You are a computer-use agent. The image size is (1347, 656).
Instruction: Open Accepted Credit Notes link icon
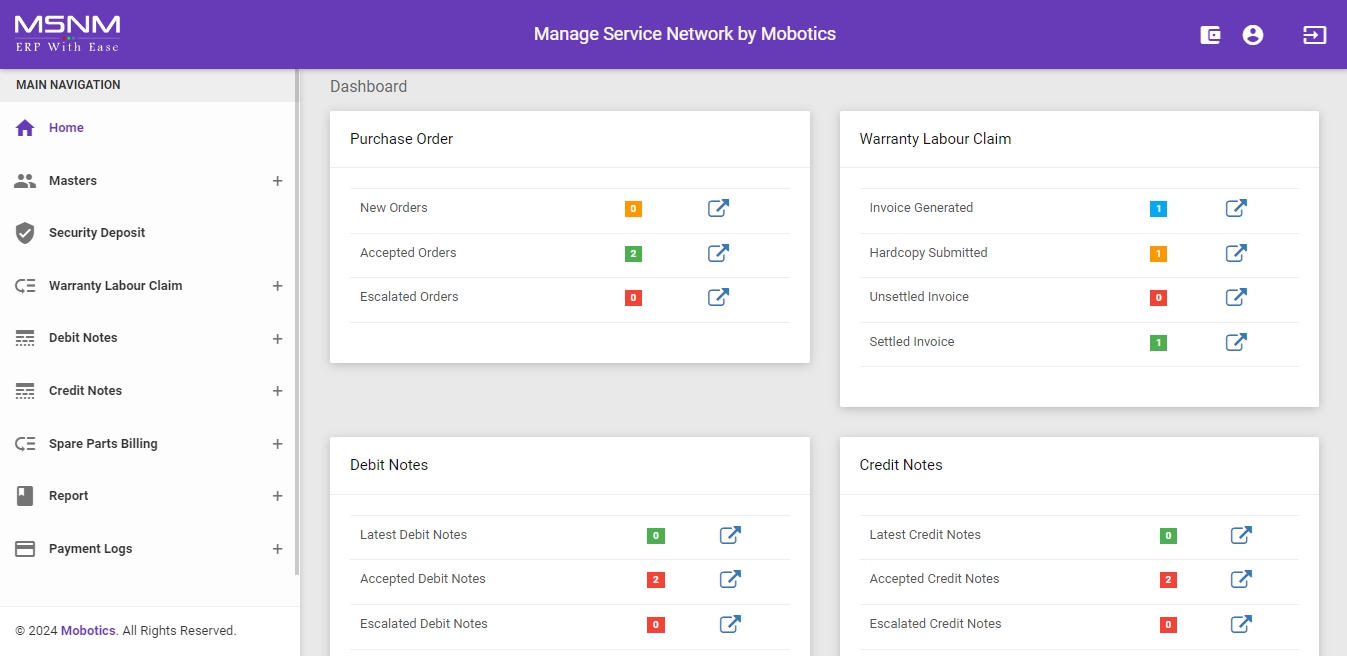(1241, 579)
